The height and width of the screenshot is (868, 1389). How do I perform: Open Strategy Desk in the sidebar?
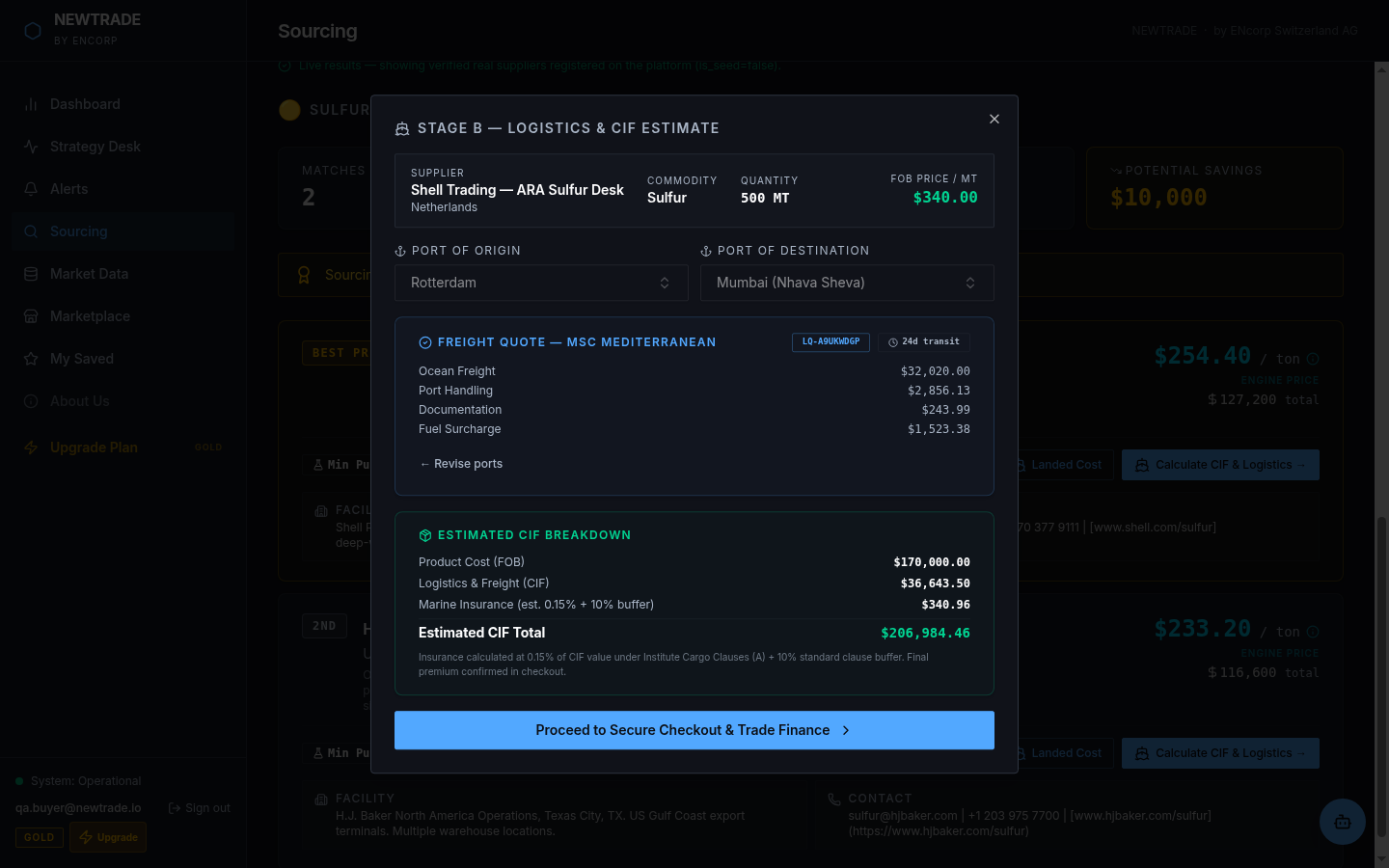123,147
